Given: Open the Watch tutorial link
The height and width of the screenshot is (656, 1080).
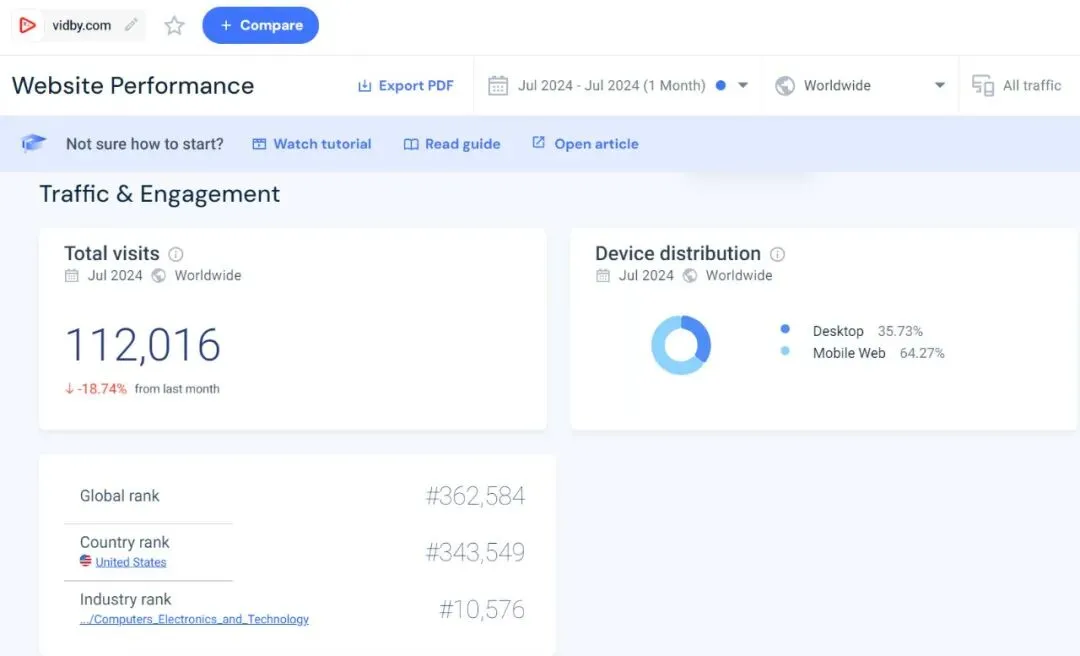Looking at the screenshot, I should click(312, 144).
